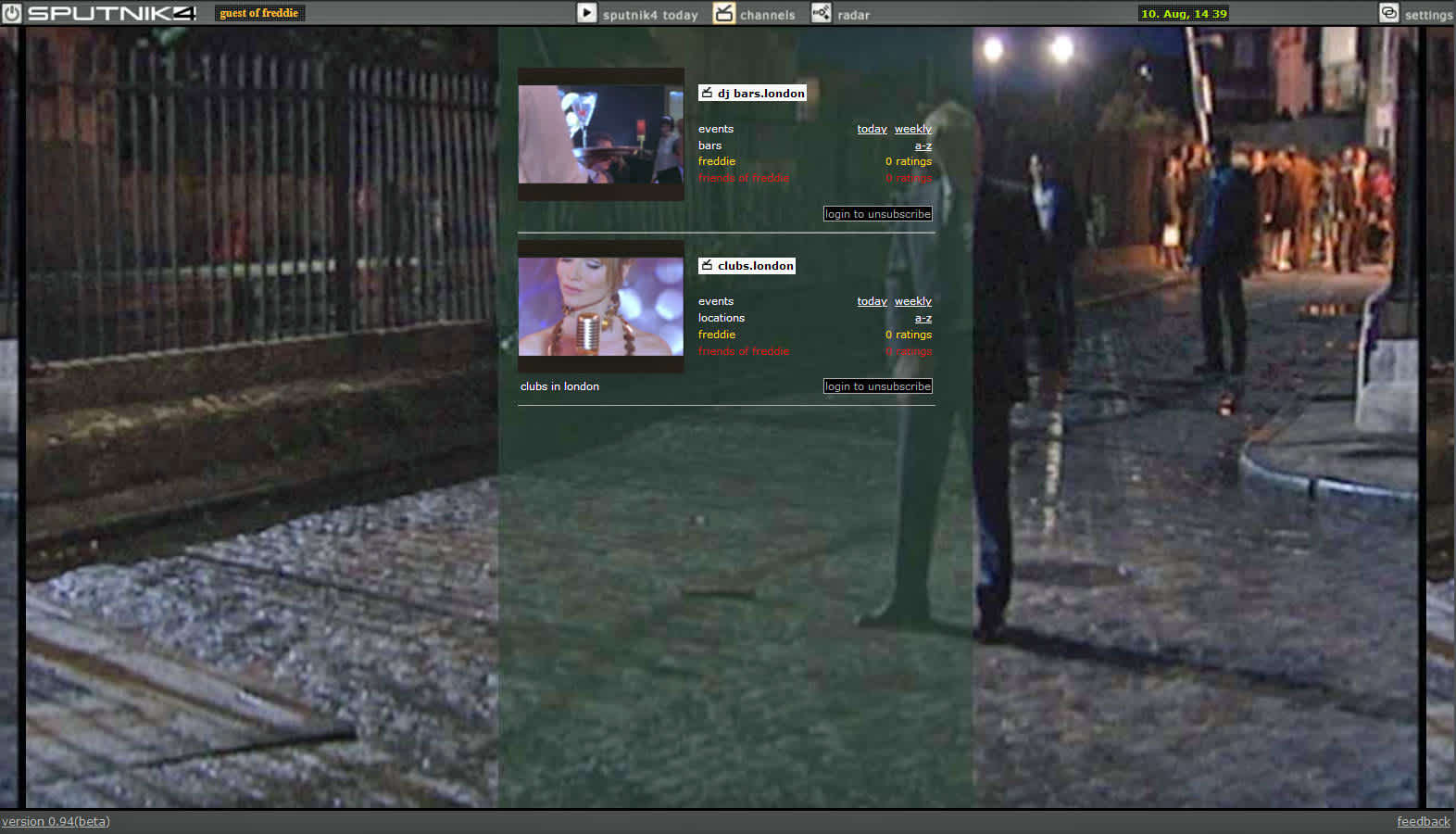Screen dimensions: 1456x834
Task: Click locations label in clubs.london
Action: tap(721, 318)
